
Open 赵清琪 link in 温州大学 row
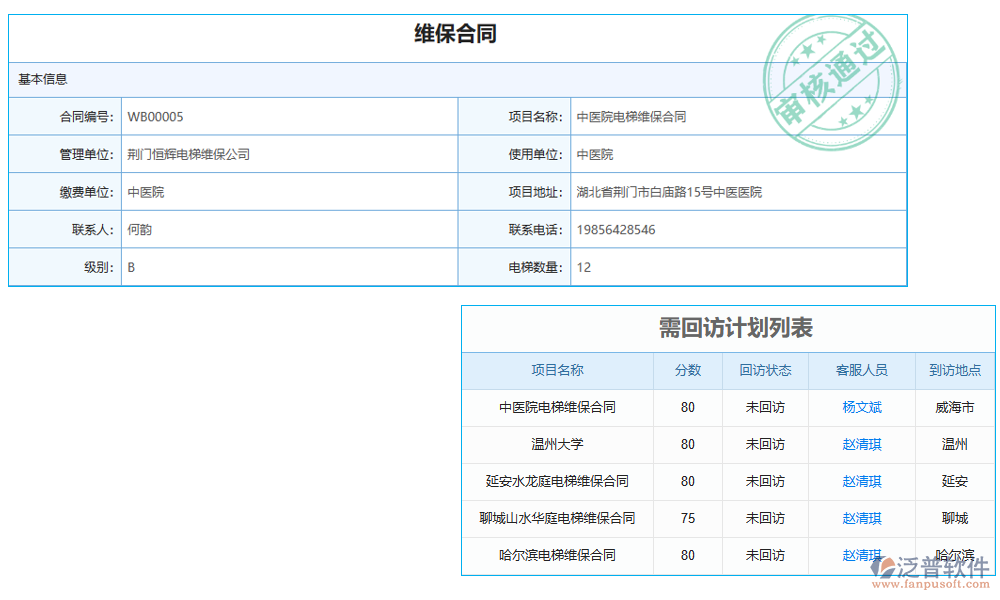tap(861, 444)
